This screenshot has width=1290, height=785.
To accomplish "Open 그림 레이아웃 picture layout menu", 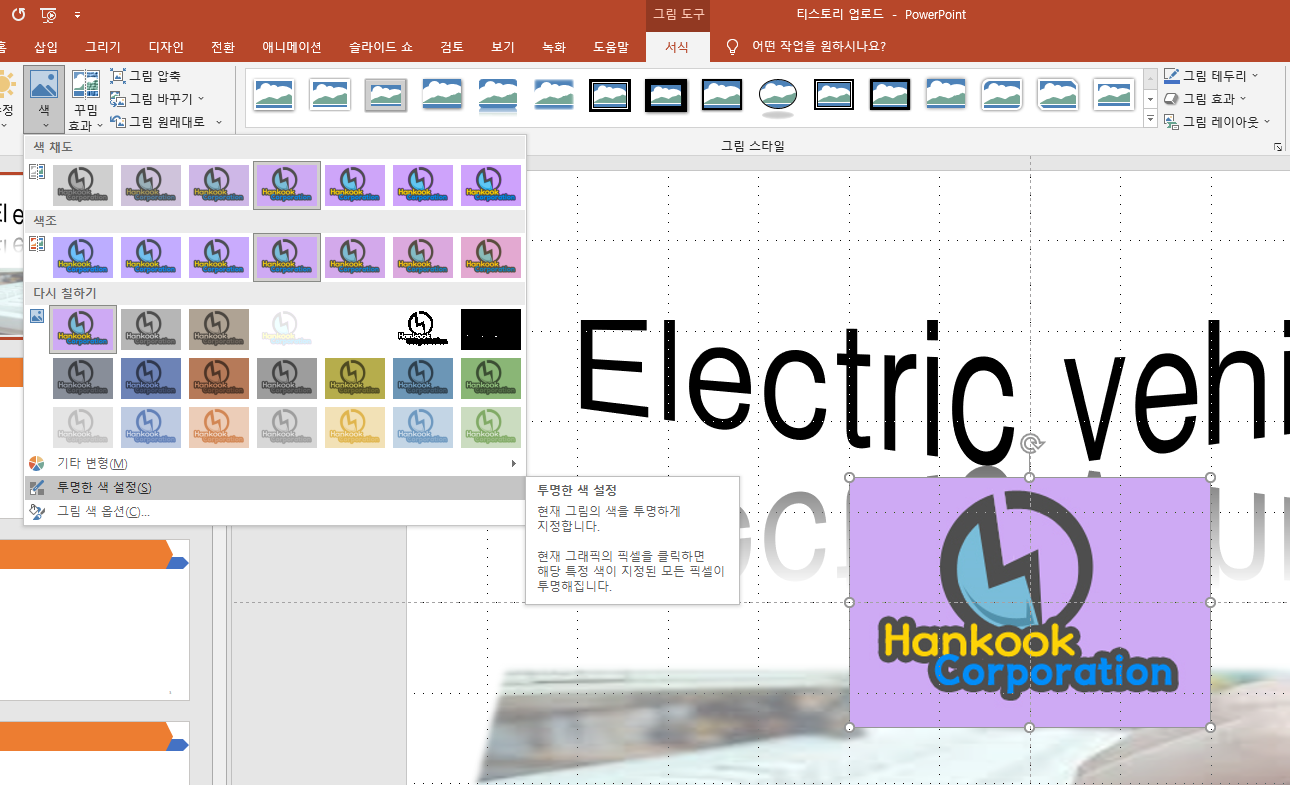I will tap(1217, 121).
